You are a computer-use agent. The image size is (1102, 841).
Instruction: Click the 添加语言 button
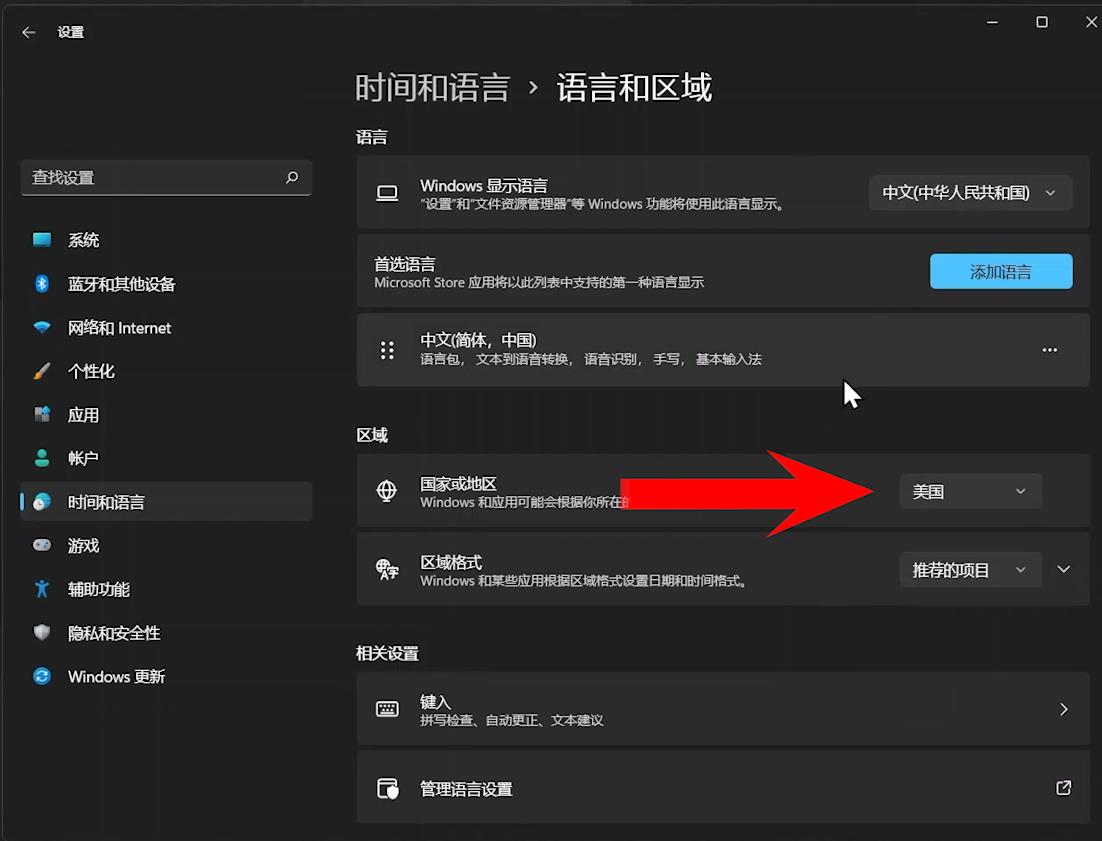[1000, 271]
